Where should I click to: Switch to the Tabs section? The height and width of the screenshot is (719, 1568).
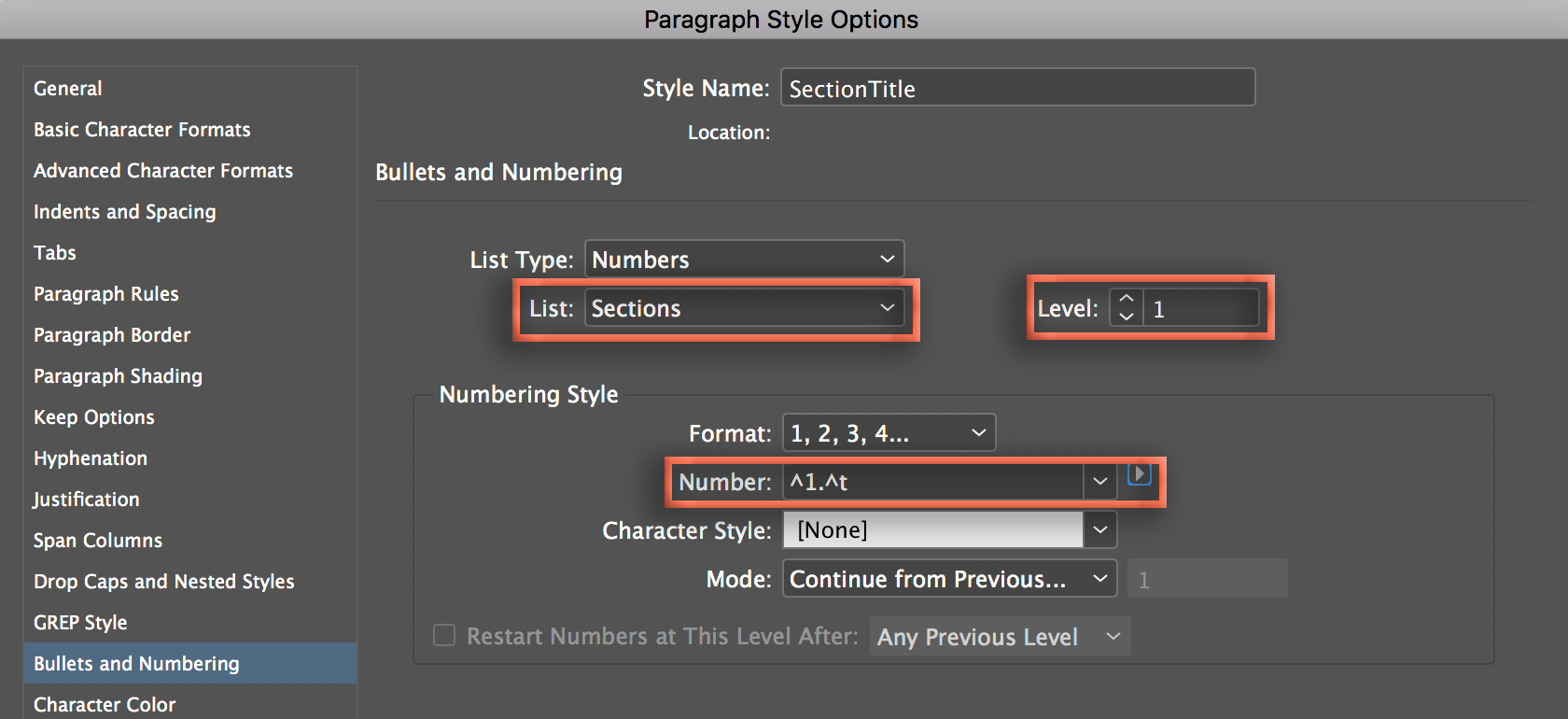[x=55, y=253]
